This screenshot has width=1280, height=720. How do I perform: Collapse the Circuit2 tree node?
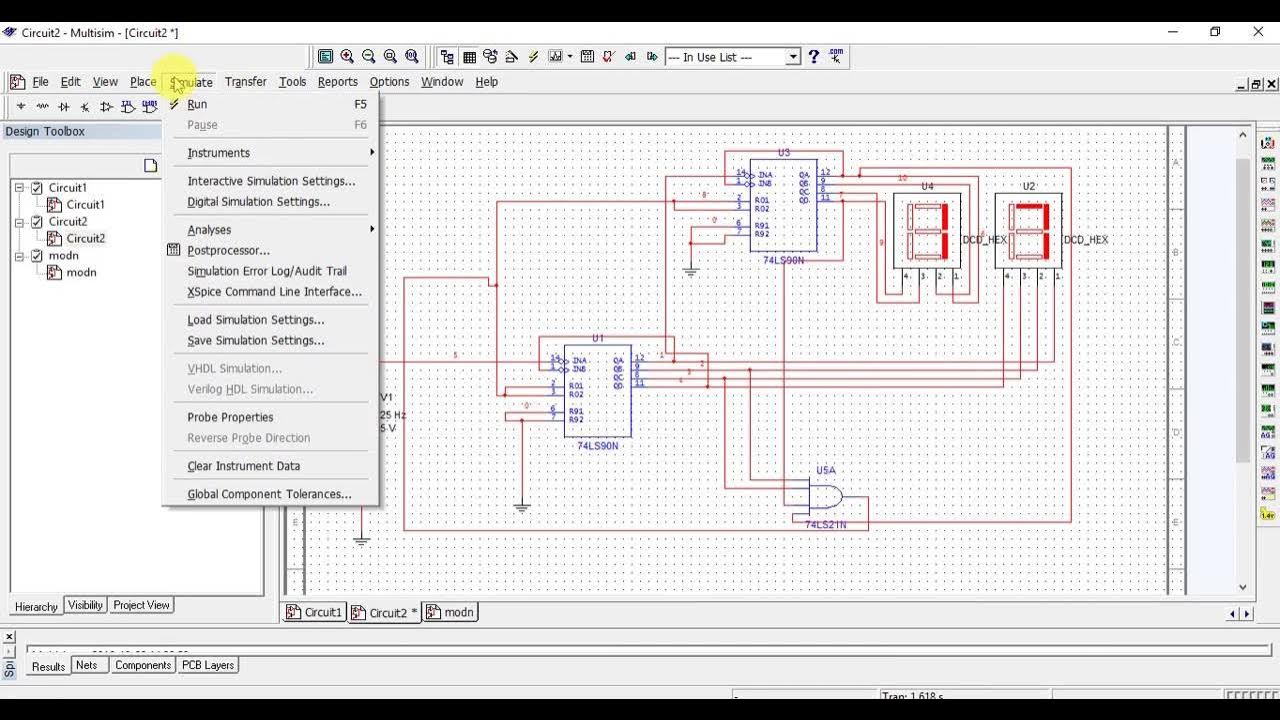[x=19, y=222]
